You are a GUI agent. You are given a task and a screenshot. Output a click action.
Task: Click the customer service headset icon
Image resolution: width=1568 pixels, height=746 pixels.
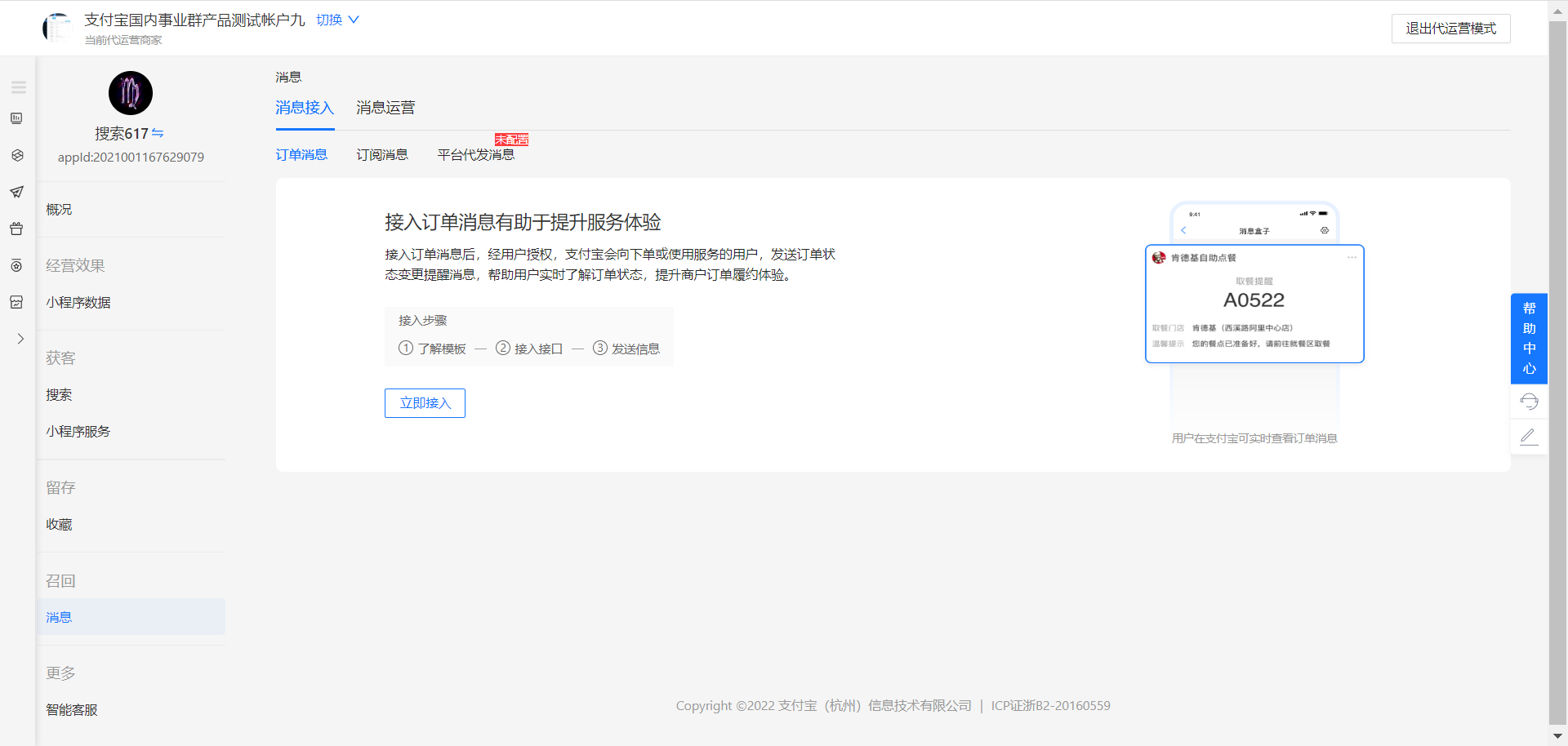pos(1529,402)
